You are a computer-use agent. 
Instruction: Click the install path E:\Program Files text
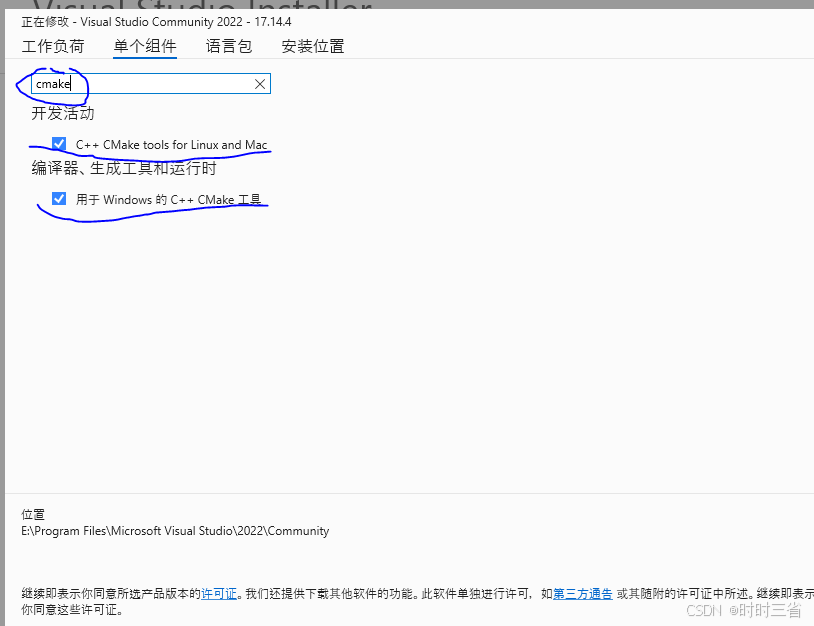(x=175, y=531)
